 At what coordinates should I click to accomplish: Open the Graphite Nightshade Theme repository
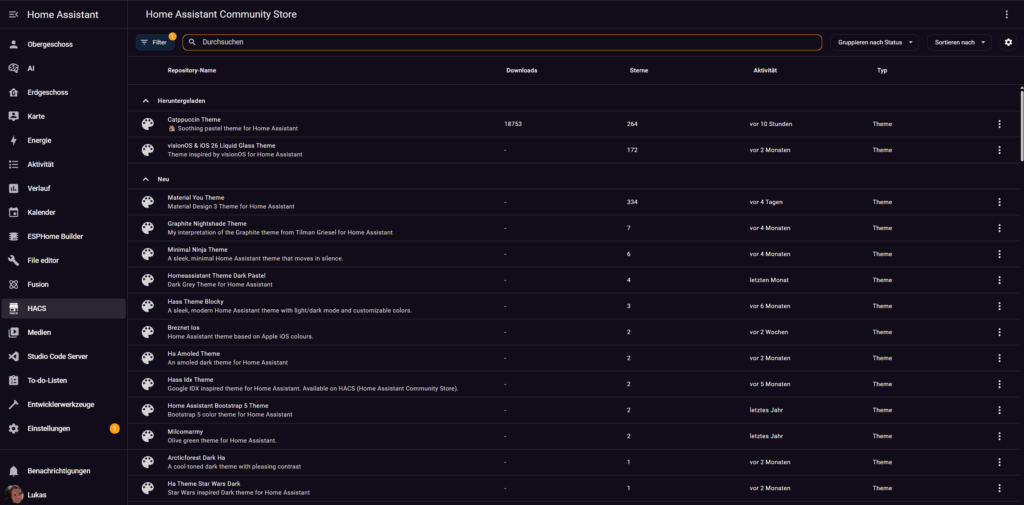click(207, 224)
